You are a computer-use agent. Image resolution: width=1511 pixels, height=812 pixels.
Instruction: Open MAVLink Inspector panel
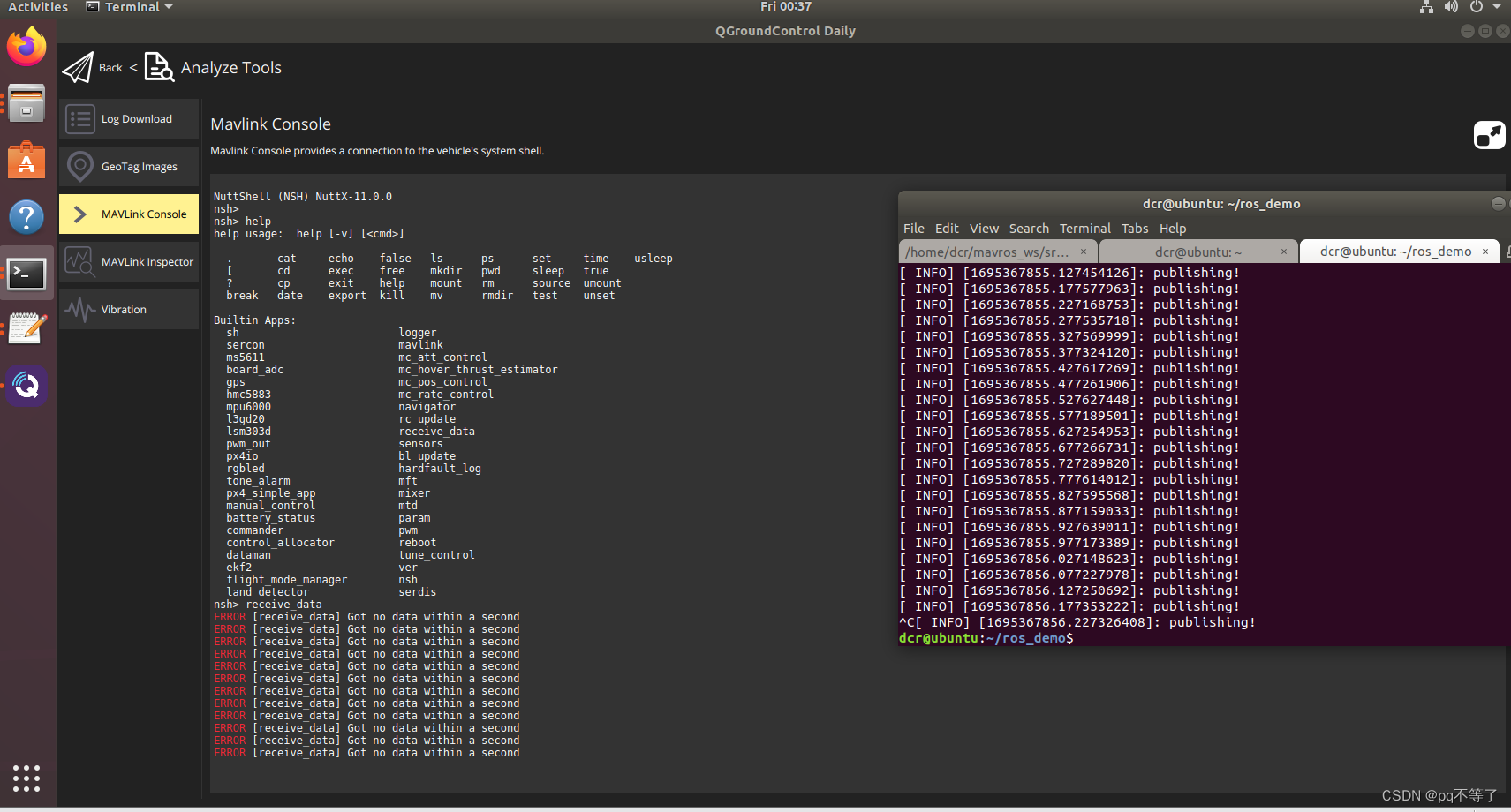pyautogui.click(x=129, y=262)
